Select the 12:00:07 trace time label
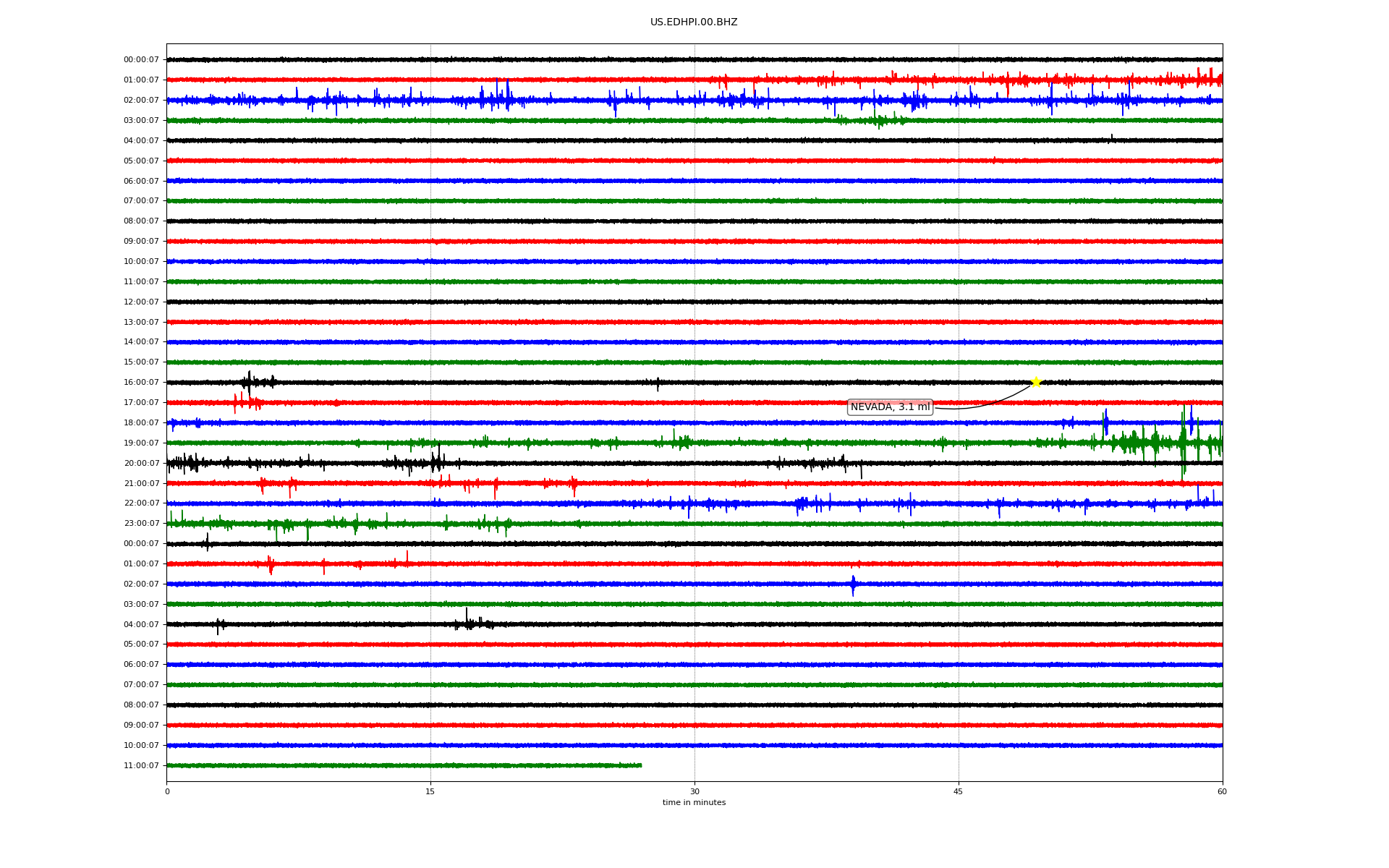 click(141, 302)
